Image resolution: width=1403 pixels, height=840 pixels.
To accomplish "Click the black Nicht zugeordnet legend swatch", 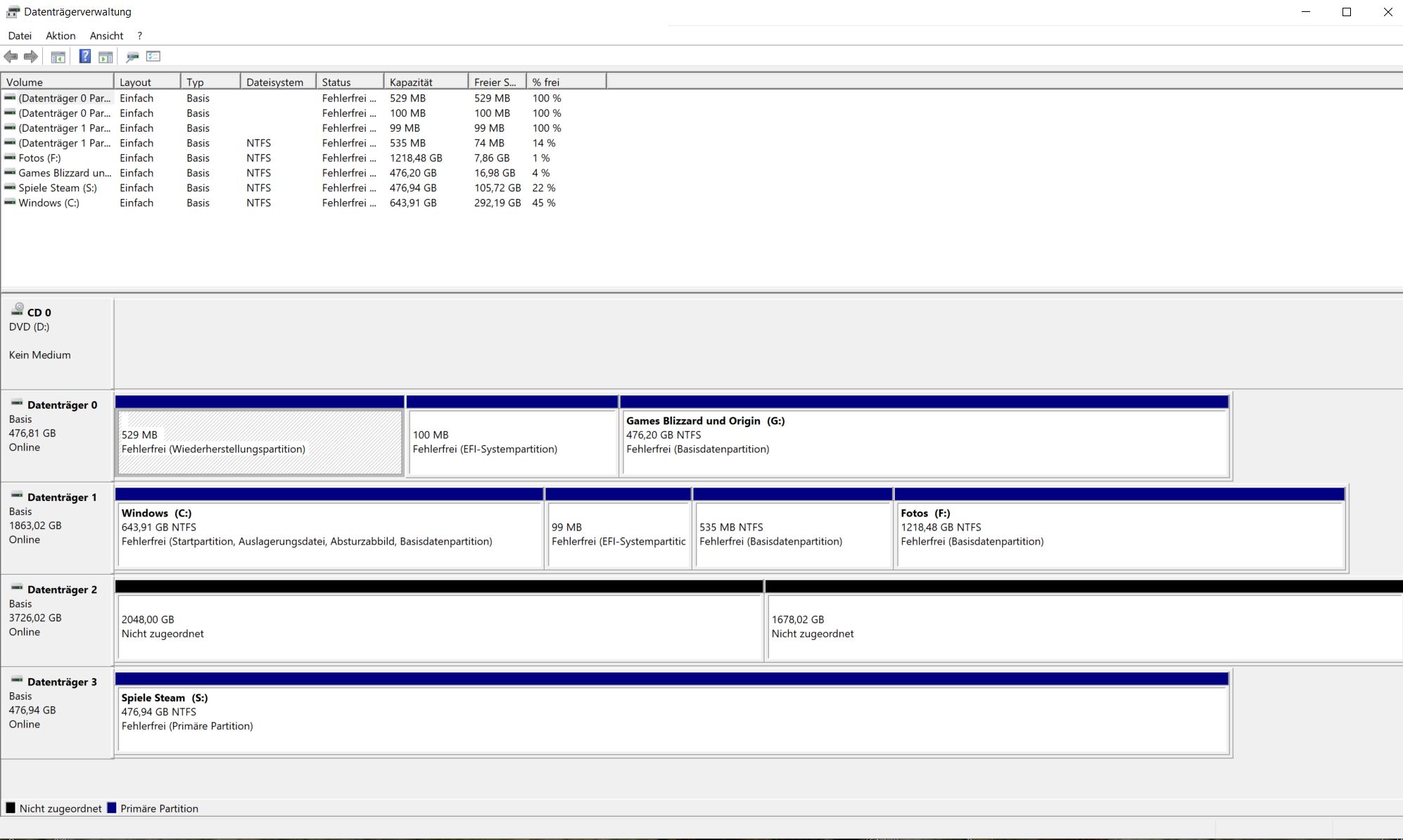I will [11, 808].
